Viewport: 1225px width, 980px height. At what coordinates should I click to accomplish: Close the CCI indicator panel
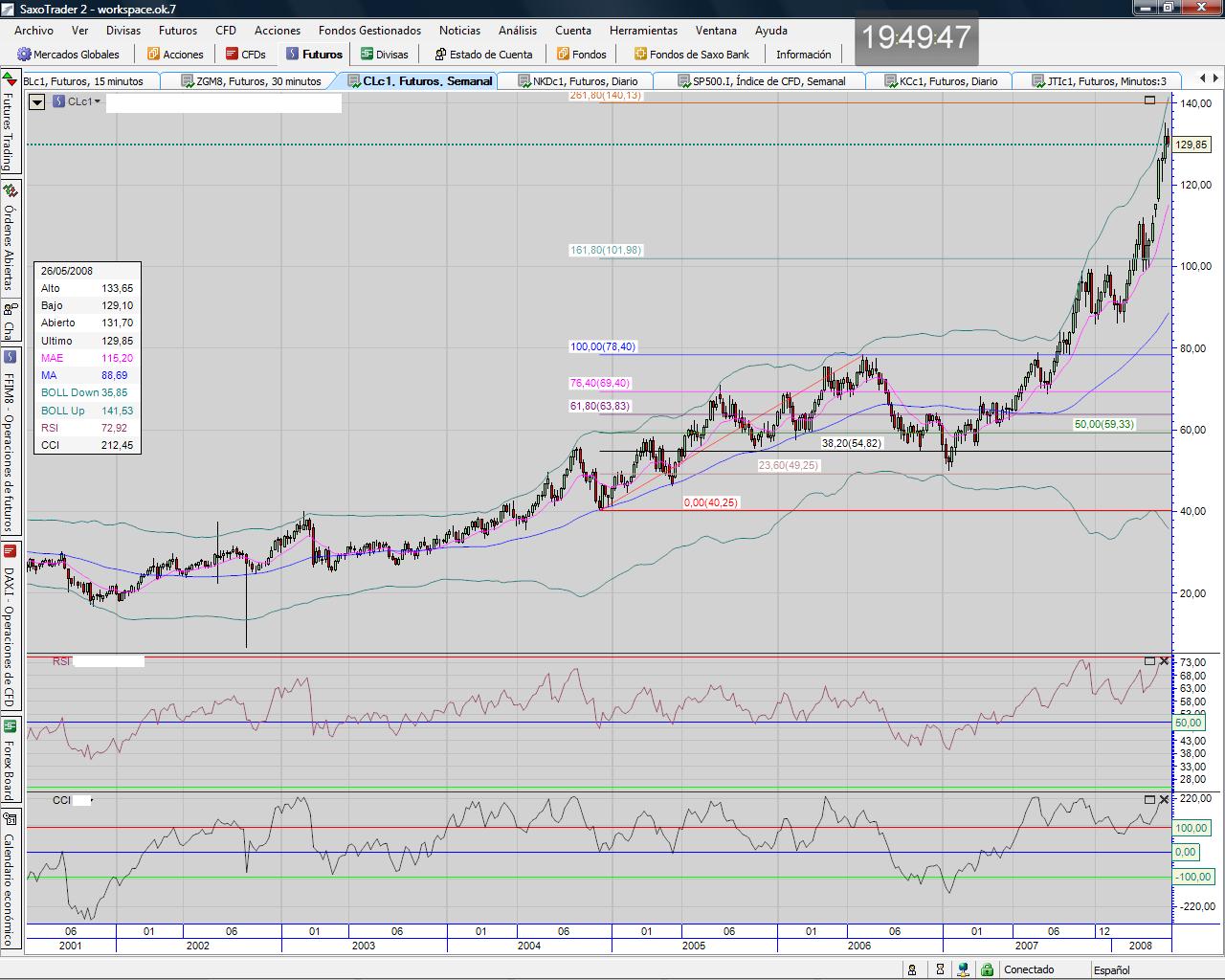pos(1164,799)
